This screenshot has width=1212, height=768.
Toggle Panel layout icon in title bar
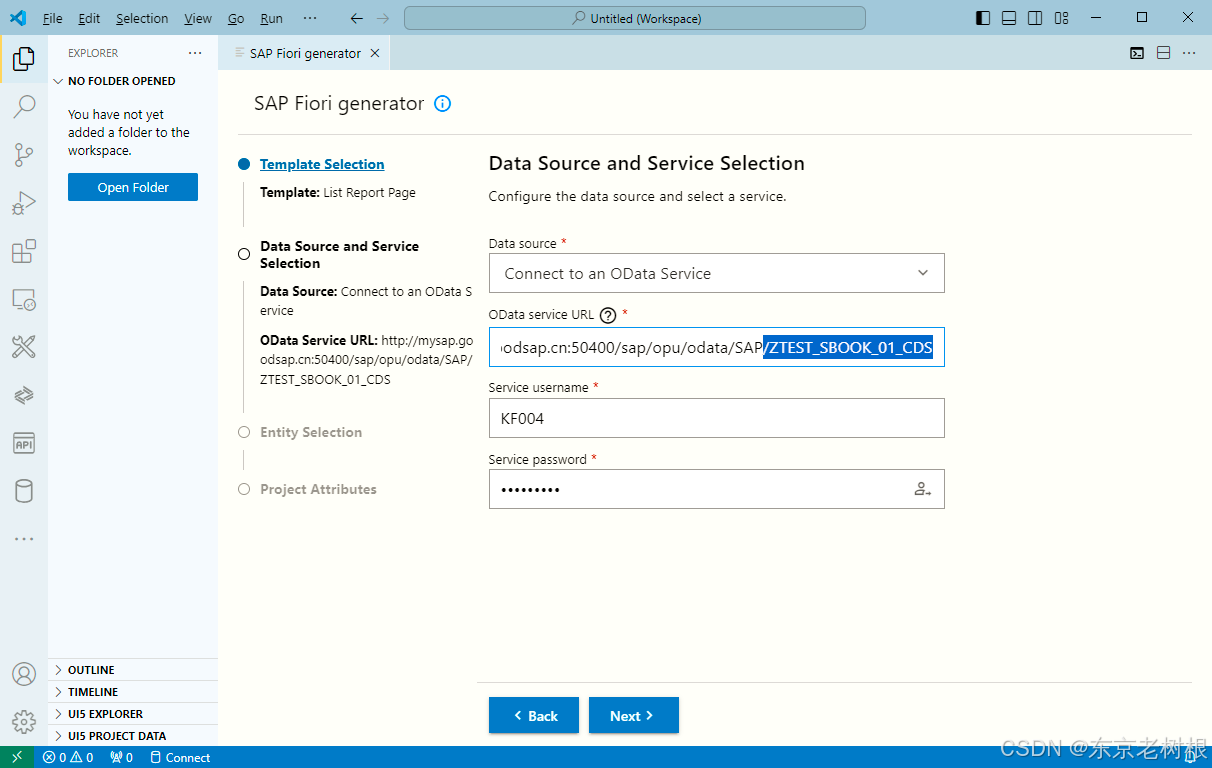[1009, 18]
